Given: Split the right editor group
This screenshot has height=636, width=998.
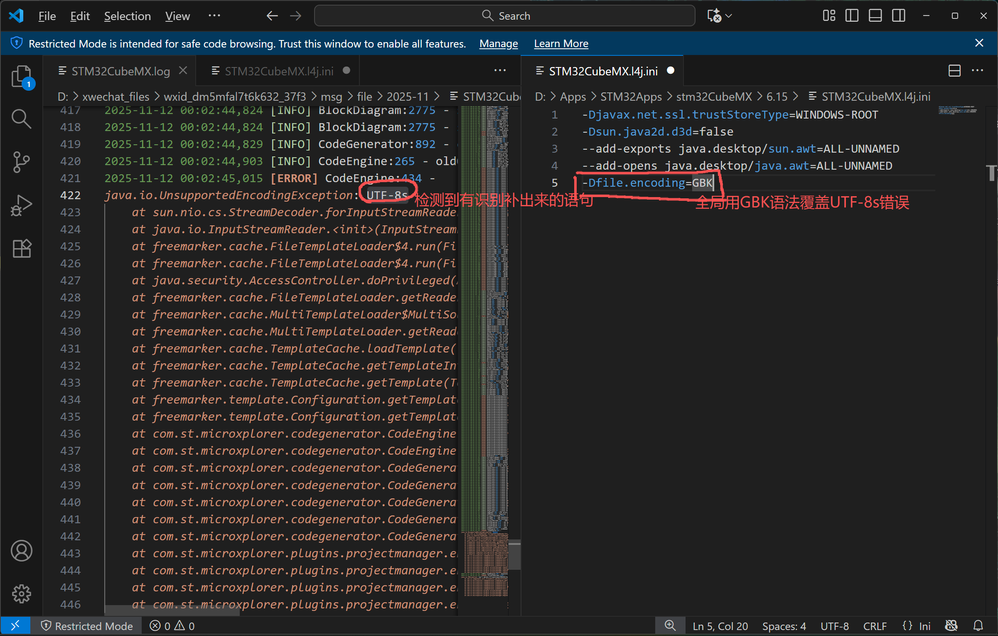Looking at the screenshot, I should tap(954, 71).
